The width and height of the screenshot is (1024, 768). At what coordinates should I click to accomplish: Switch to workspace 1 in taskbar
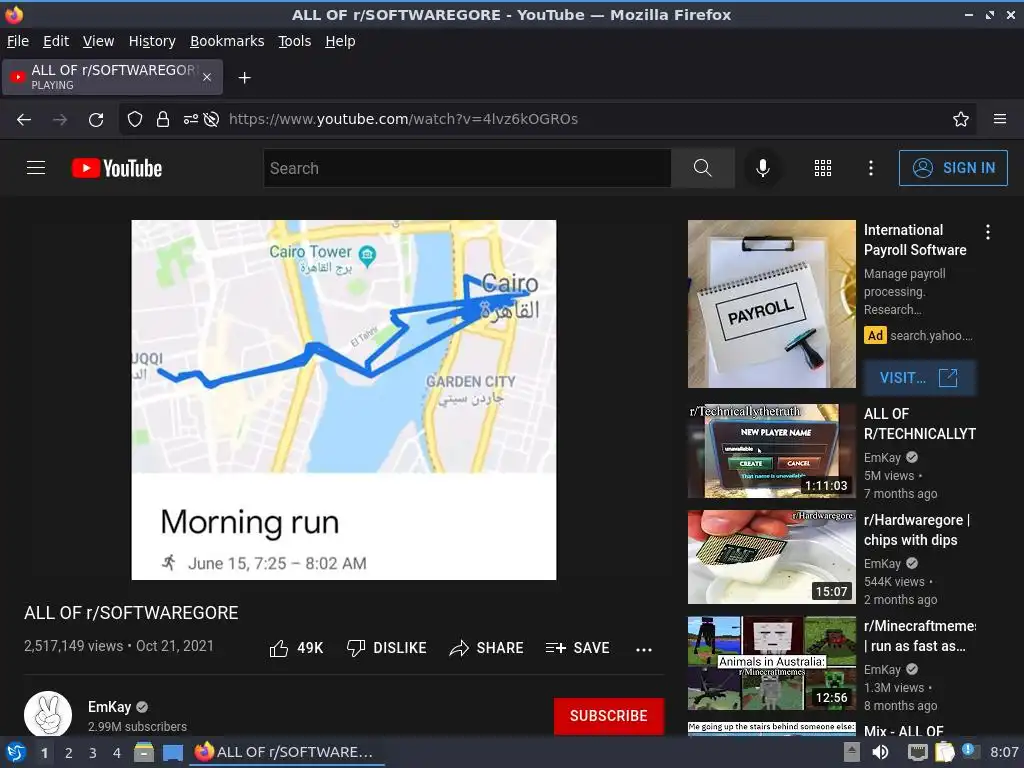tap(44, 753)
